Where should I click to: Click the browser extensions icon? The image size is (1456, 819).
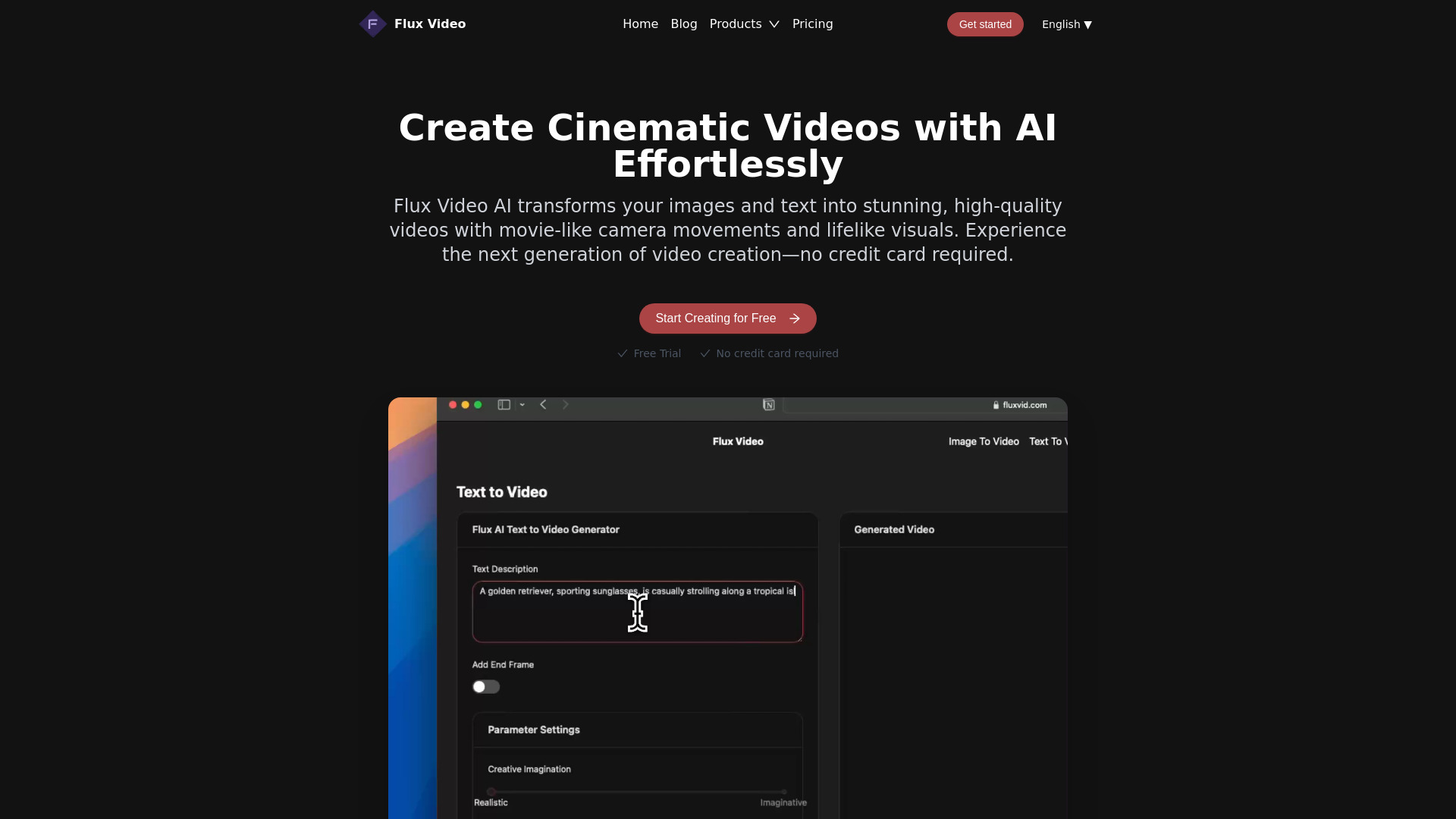(x=768, y=404)
